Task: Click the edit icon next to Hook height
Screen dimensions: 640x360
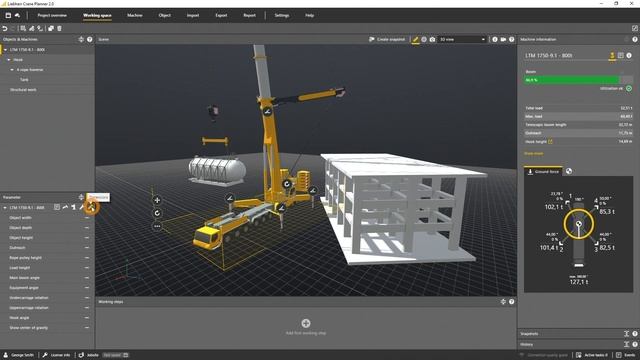Action: coord(550,142)
